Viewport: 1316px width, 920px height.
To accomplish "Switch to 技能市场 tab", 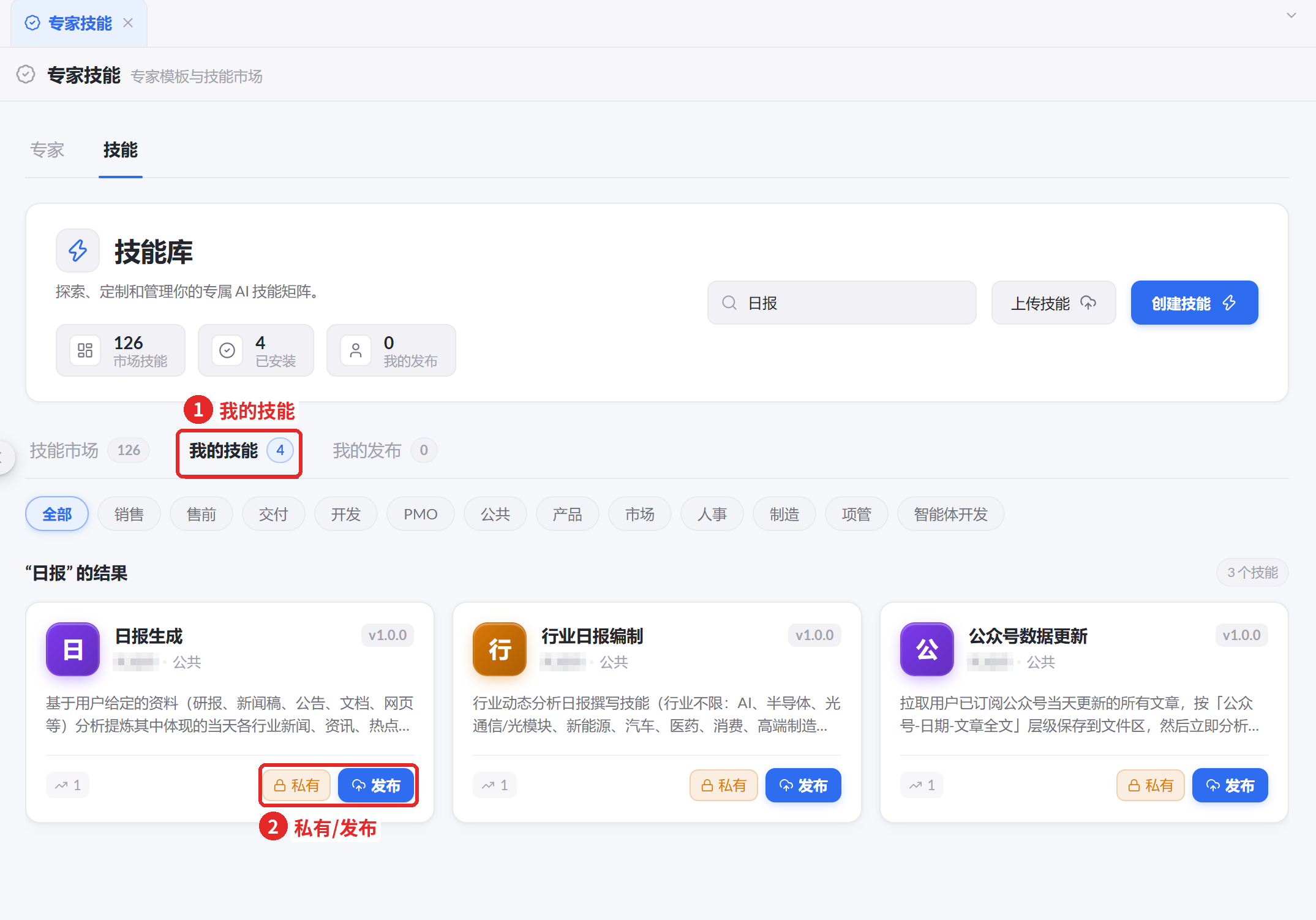I will pyautogui.click(x=89, y=451).
